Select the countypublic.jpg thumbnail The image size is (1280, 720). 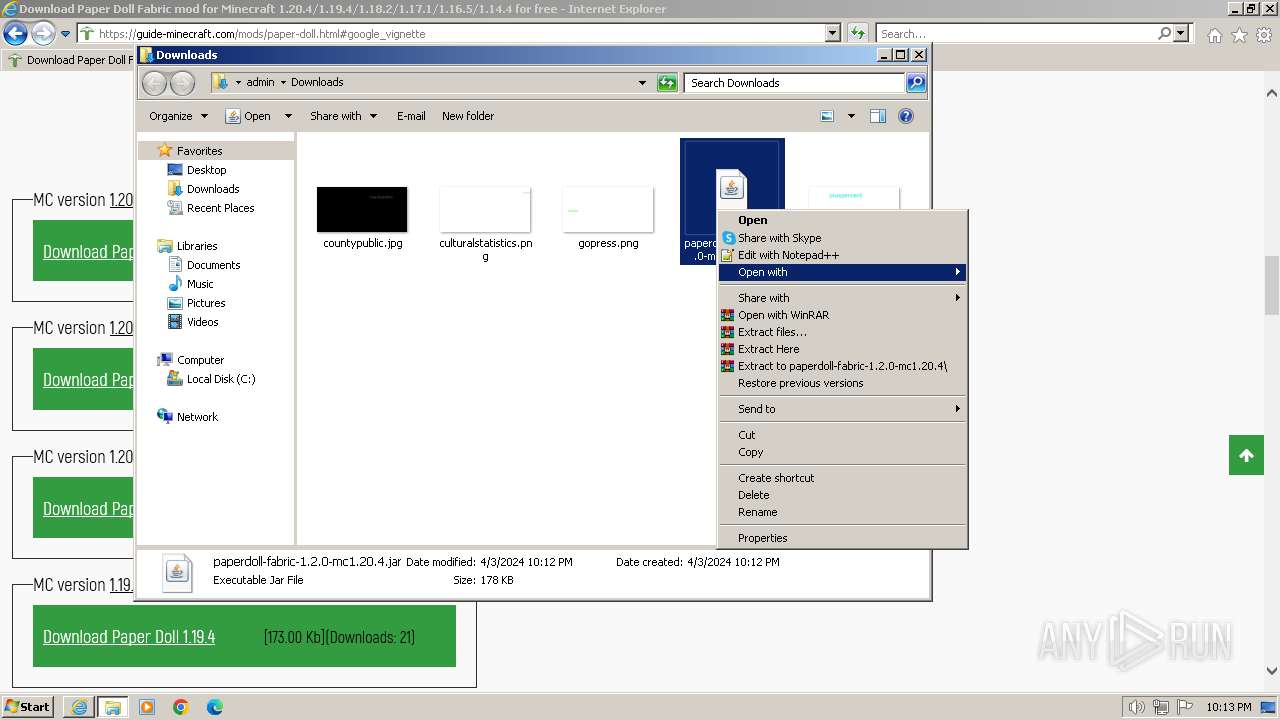click(362, 209)
